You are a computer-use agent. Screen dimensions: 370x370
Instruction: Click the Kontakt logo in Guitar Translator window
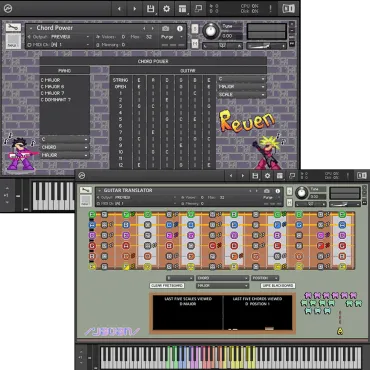[81, 175]
